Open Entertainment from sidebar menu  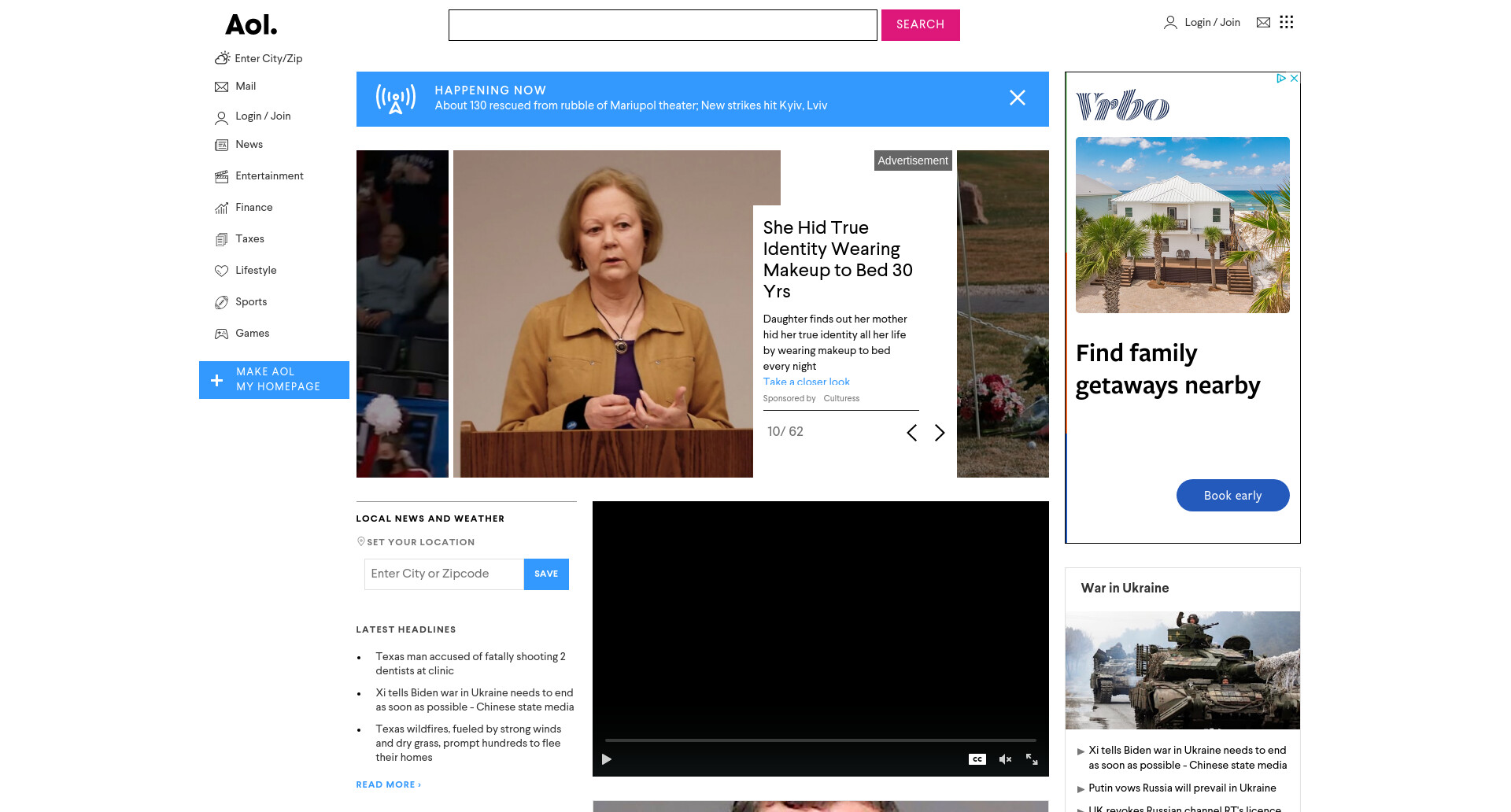pos(269,176)
